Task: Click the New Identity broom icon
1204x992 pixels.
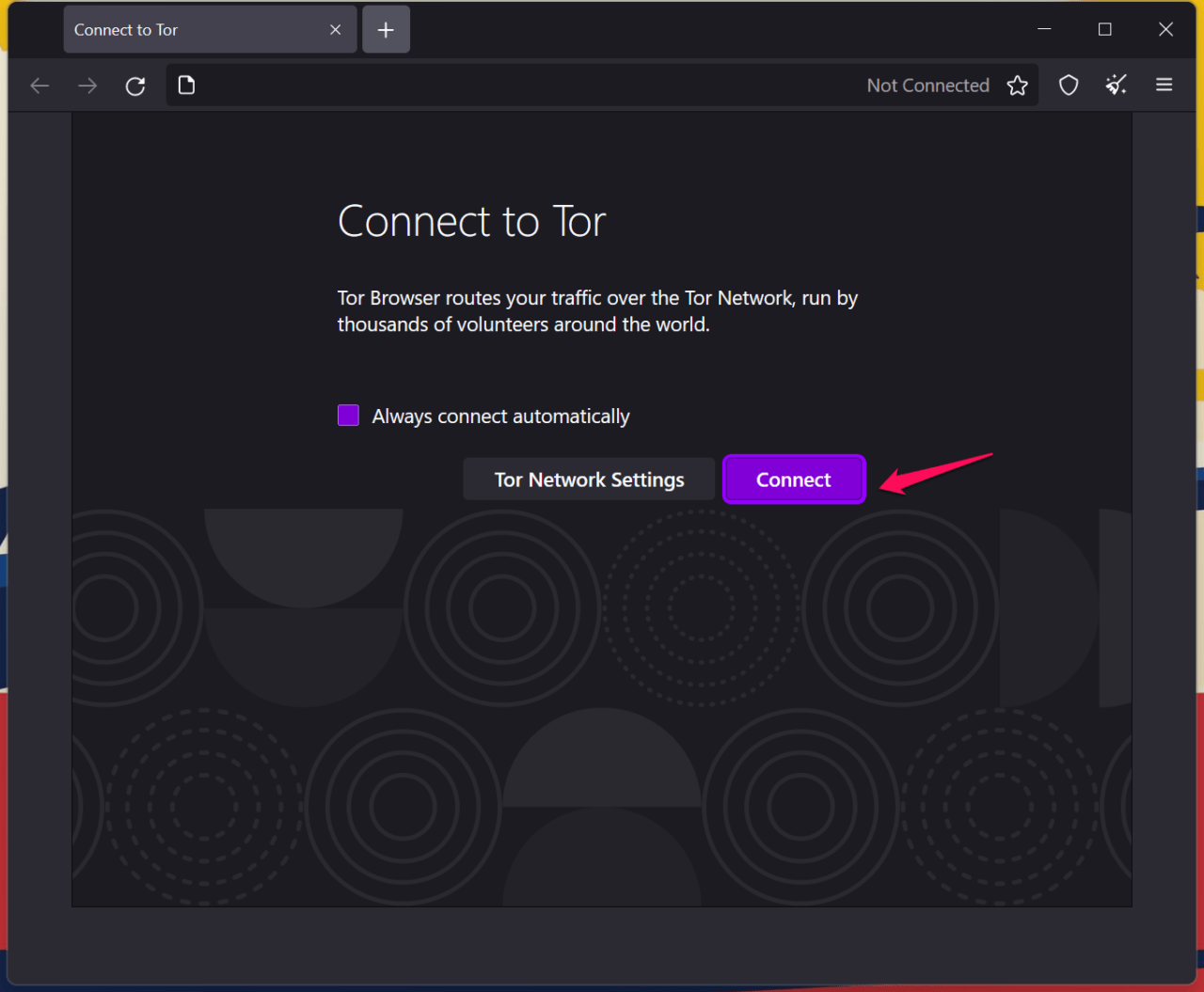Action: point(1116,85)
